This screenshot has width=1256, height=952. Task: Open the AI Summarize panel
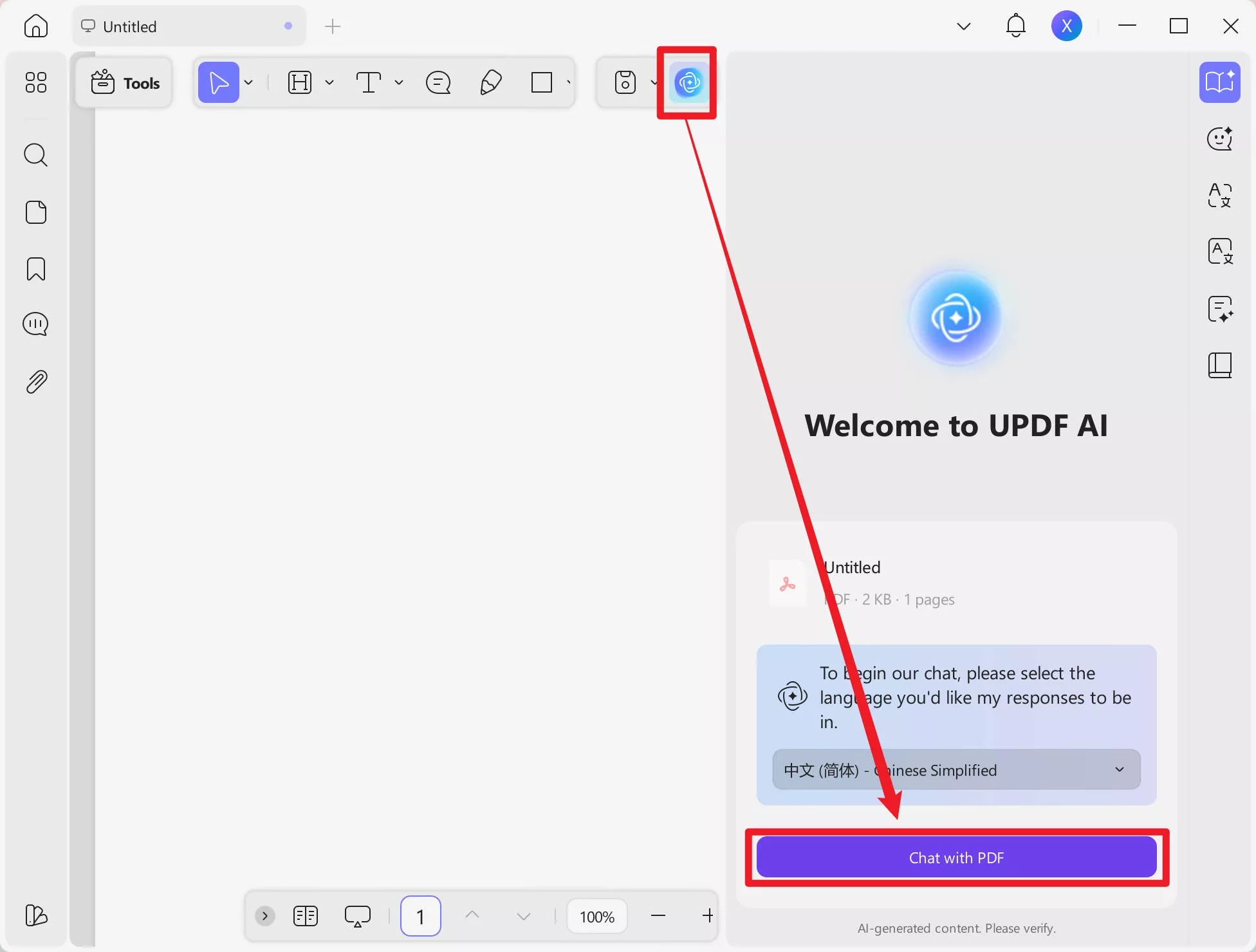pyautogui.click(x=1220, y=311)
